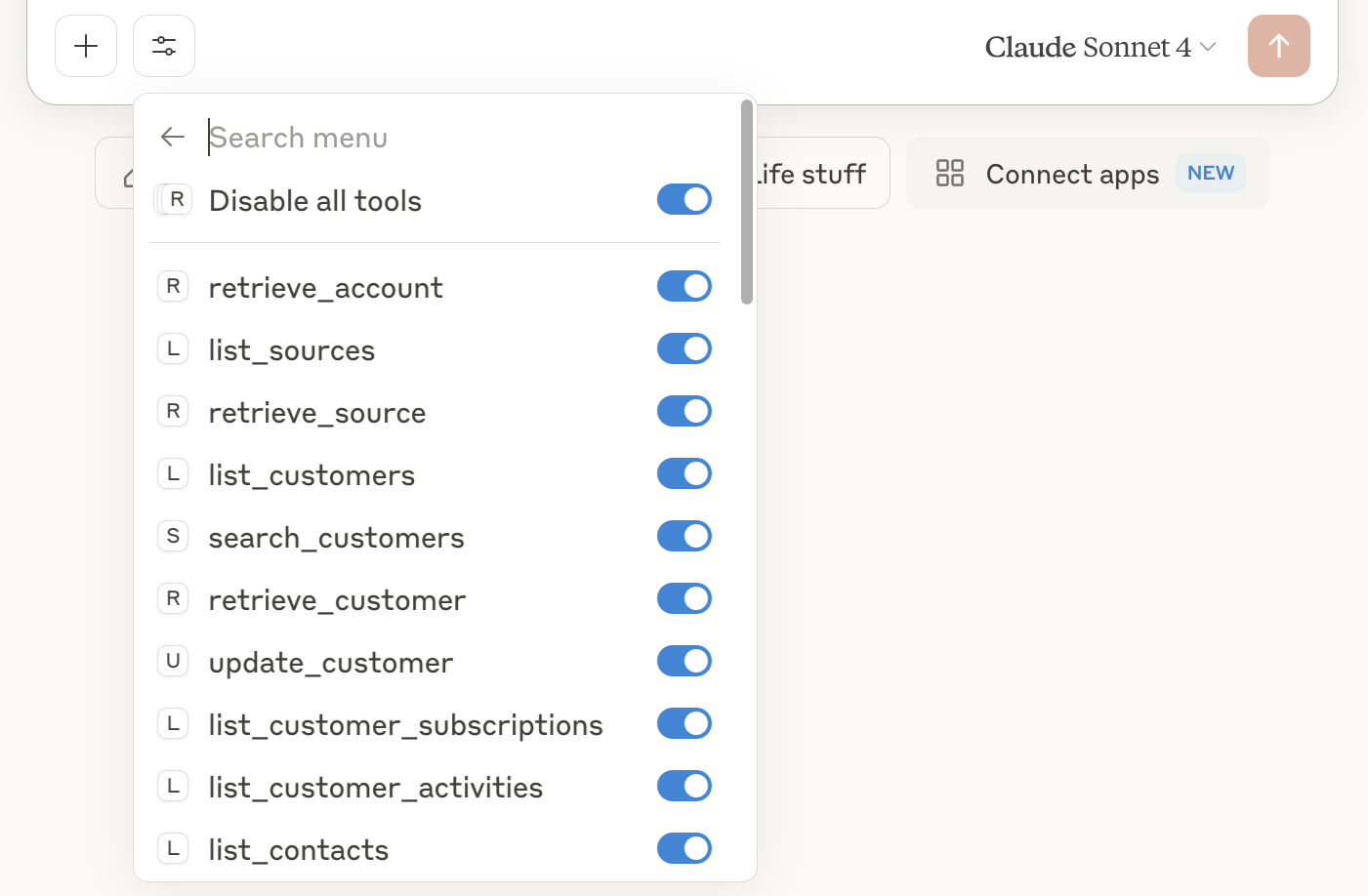This screenshot has height=896, width=1368.
Task: Click the list_customer_subscriptions label
Action: click(406, 724)
